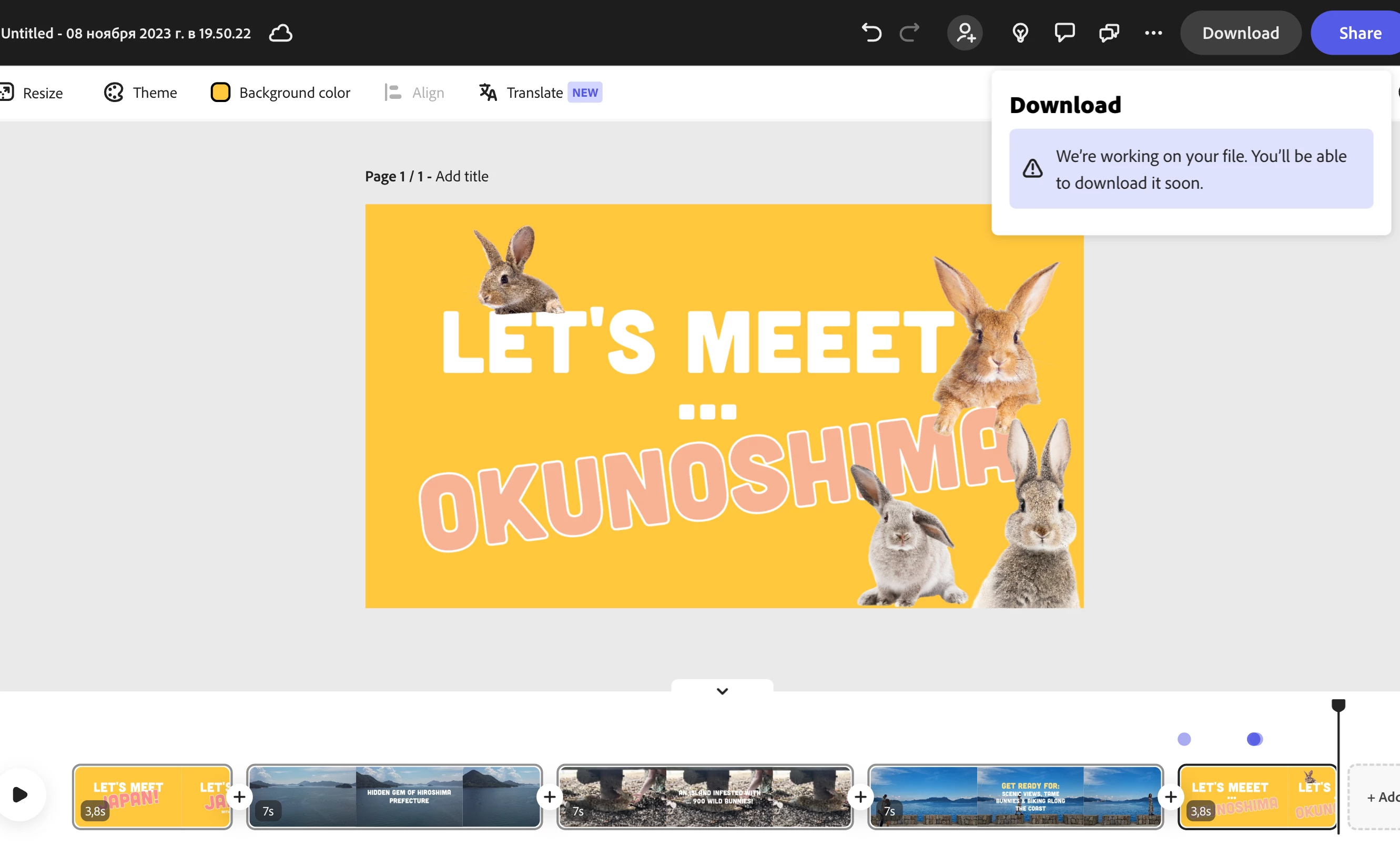The width and height of the screenshot is (1400, 857).
Task: Click the Download button
Action: 1240,33
